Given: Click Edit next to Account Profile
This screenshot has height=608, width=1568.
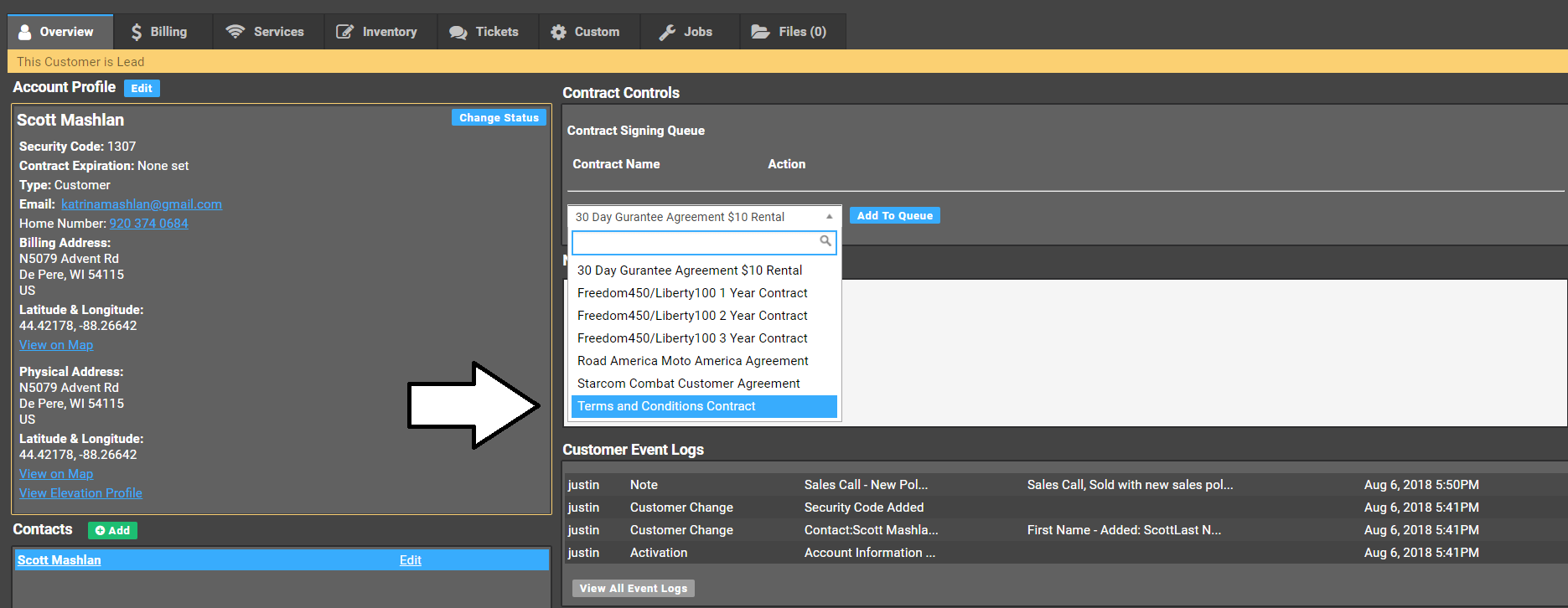Looking at the screenshot, I should pyautogui.click(x=142, y=88).
